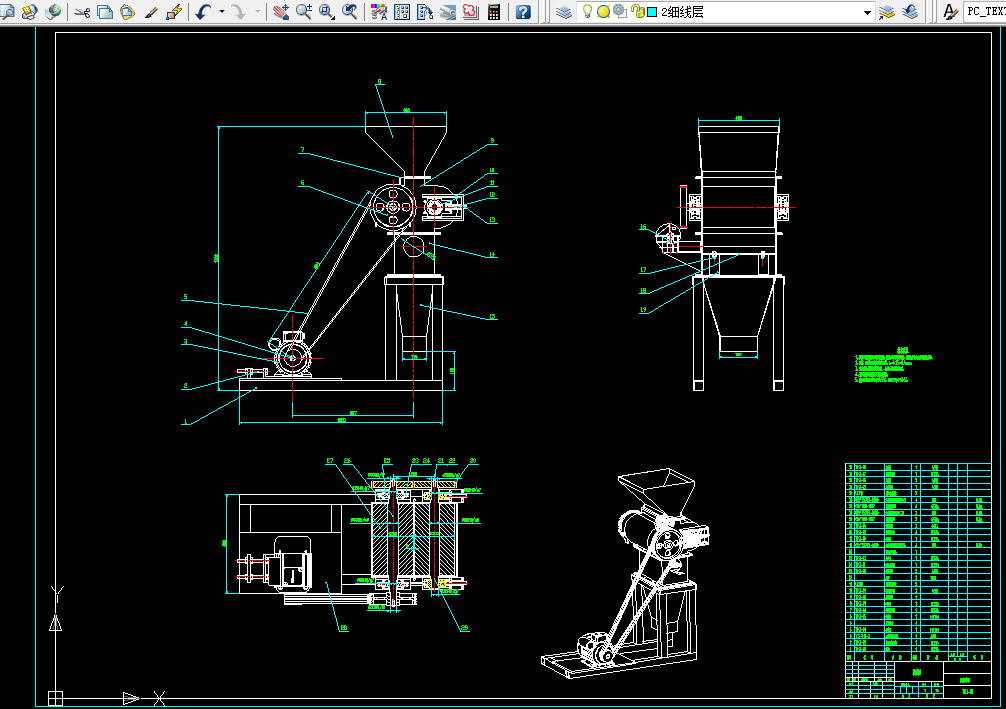Toggle layer freeze sun icon
Screen dimensions: 1006x709
tap(603, 12)
